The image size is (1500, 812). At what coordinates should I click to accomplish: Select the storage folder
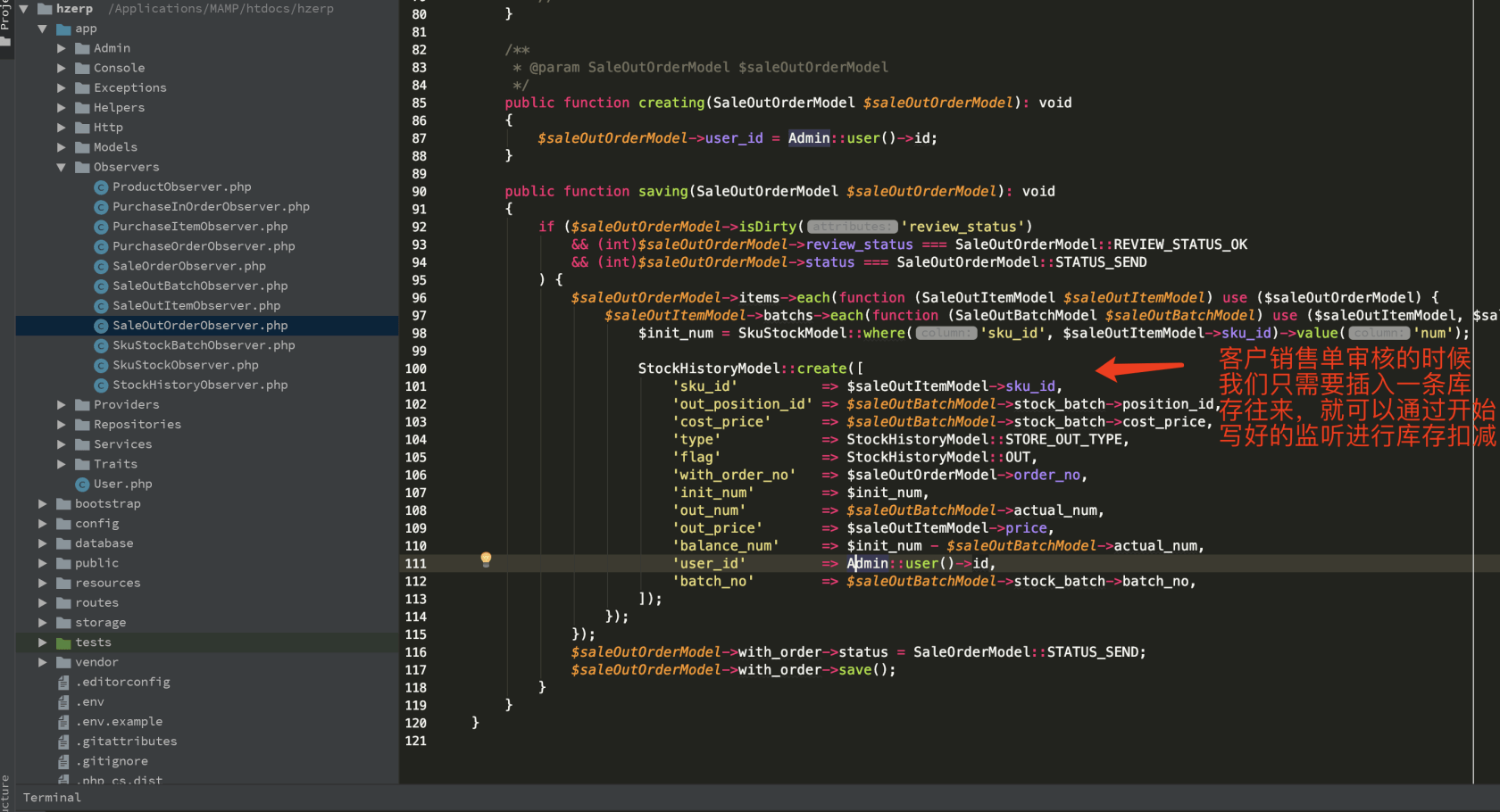(101, 623)
